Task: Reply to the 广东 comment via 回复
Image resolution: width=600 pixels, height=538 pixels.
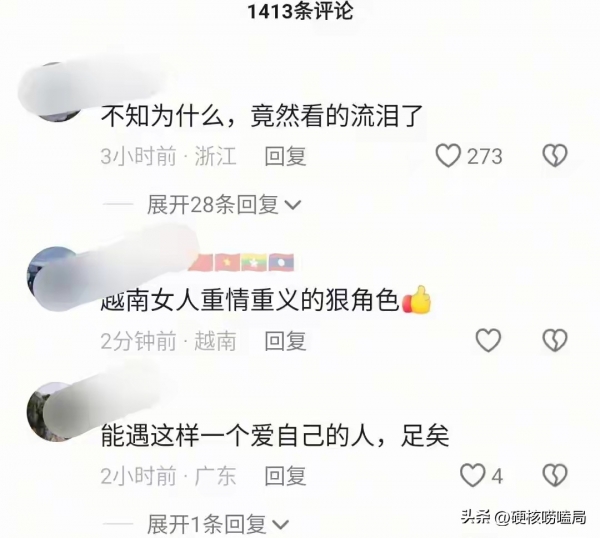Action: (285, 476)
